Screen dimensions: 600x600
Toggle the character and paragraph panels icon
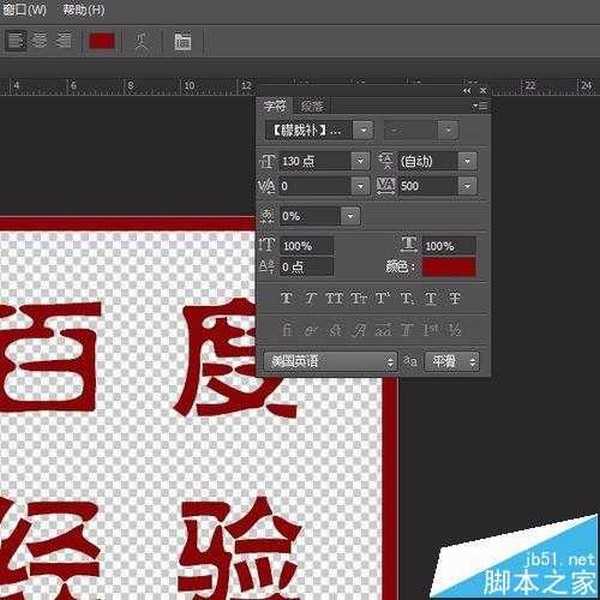(183, 42)
